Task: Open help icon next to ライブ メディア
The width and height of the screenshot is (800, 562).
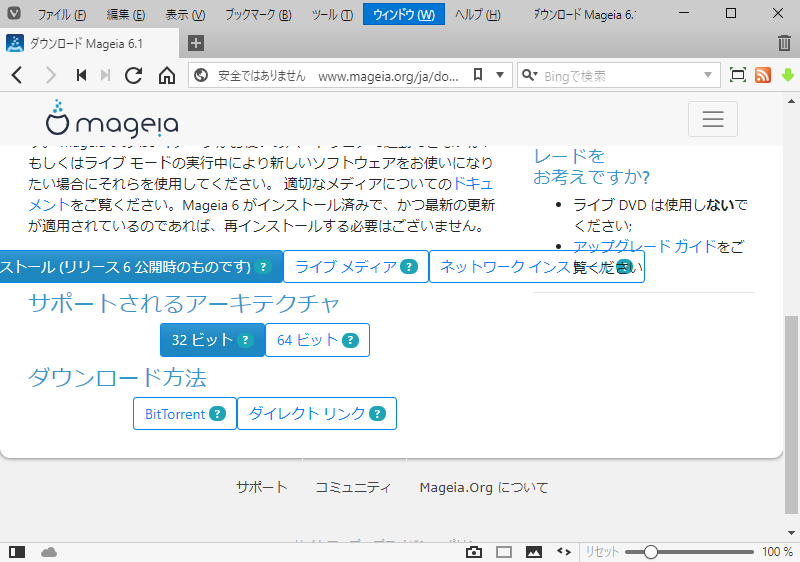Action: [x=409, y=267]
